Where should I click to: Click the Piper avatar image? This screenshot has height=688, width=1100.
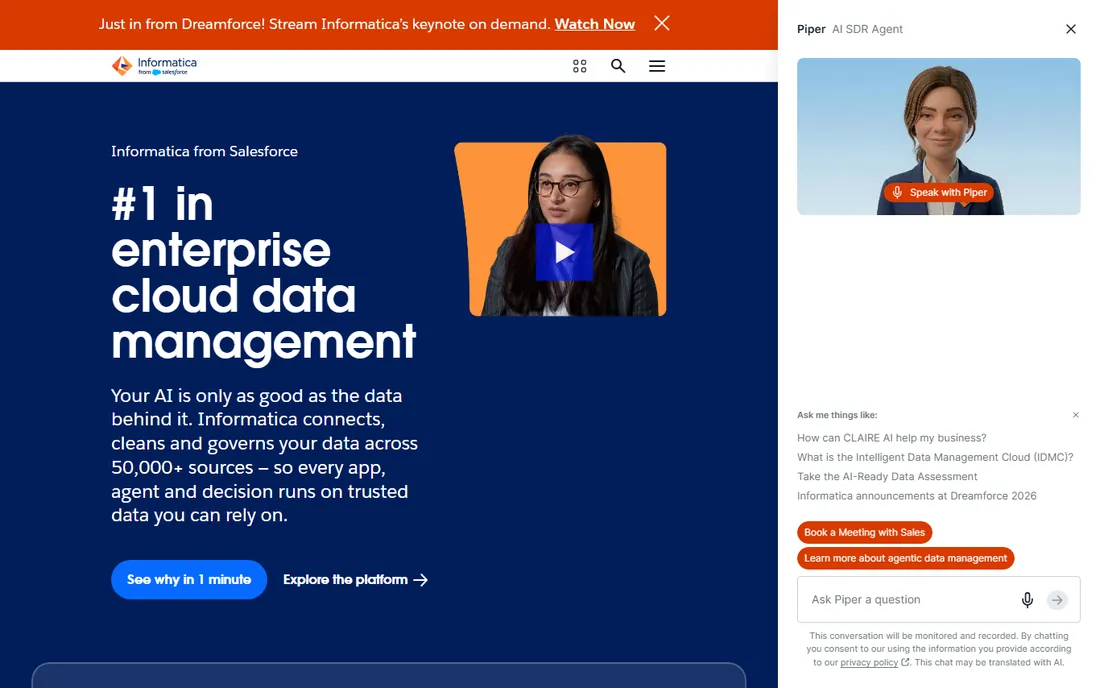point(939,136)
